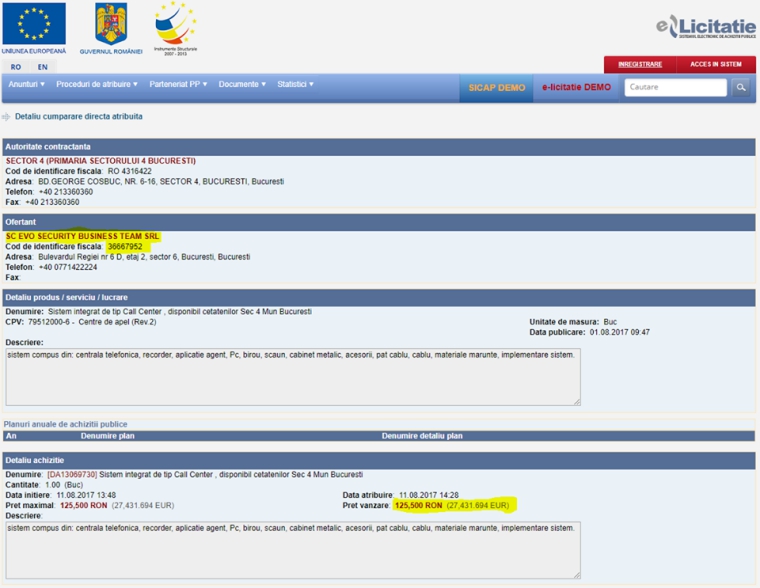Click the Ofertant section header

(x=379, y=222)
